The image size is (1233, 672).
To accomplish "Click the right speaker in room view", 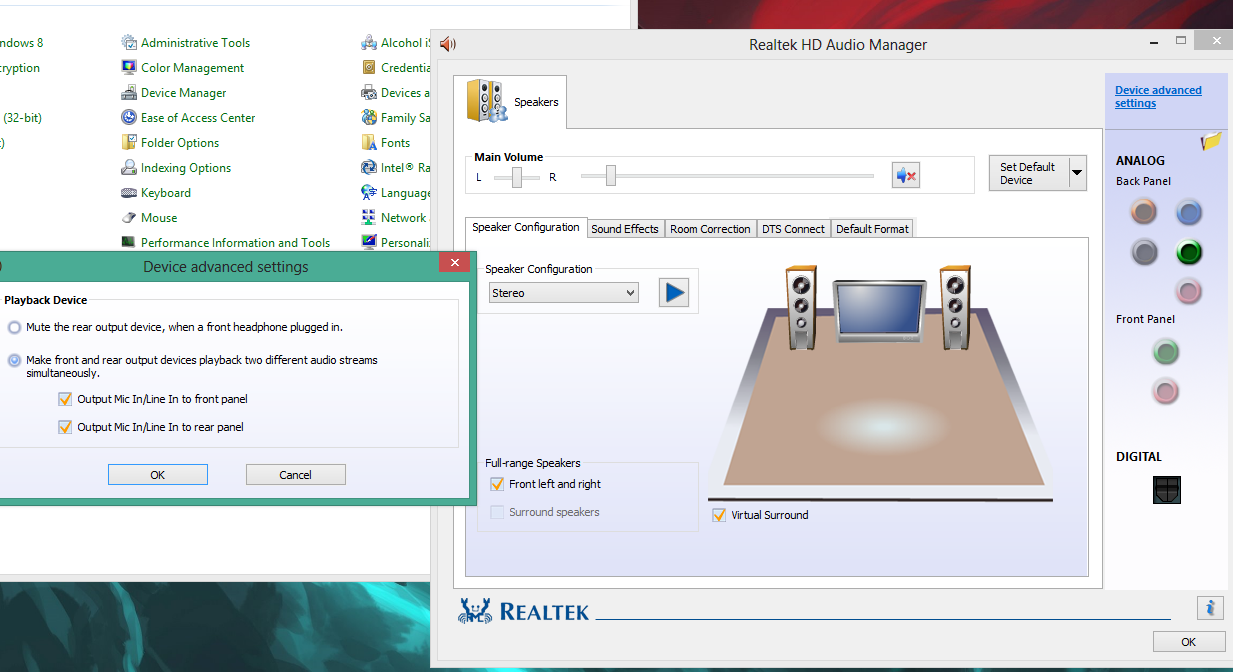I will click(955, 305).
